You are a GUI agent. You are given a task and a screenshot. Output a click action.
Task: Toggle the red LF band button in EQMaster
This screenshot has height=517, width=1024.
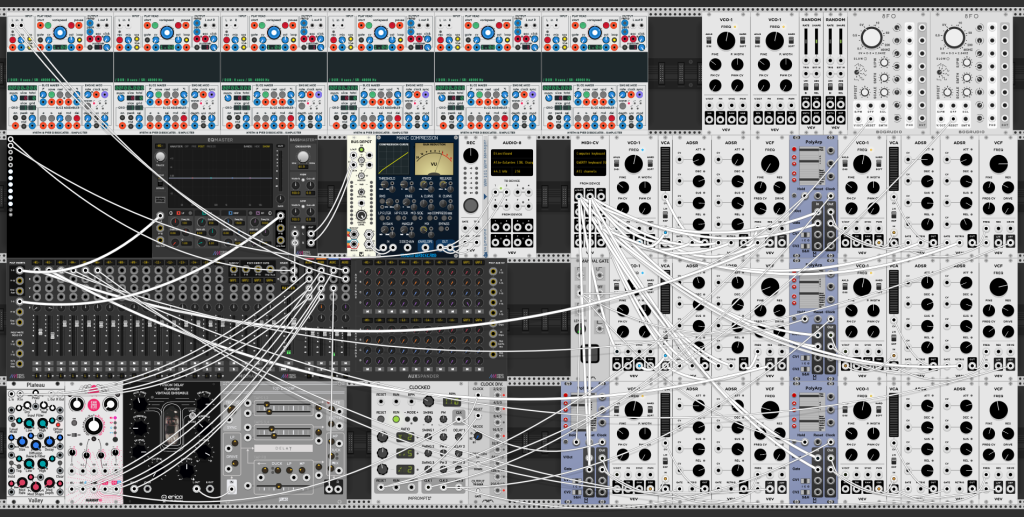coord(178,213)
